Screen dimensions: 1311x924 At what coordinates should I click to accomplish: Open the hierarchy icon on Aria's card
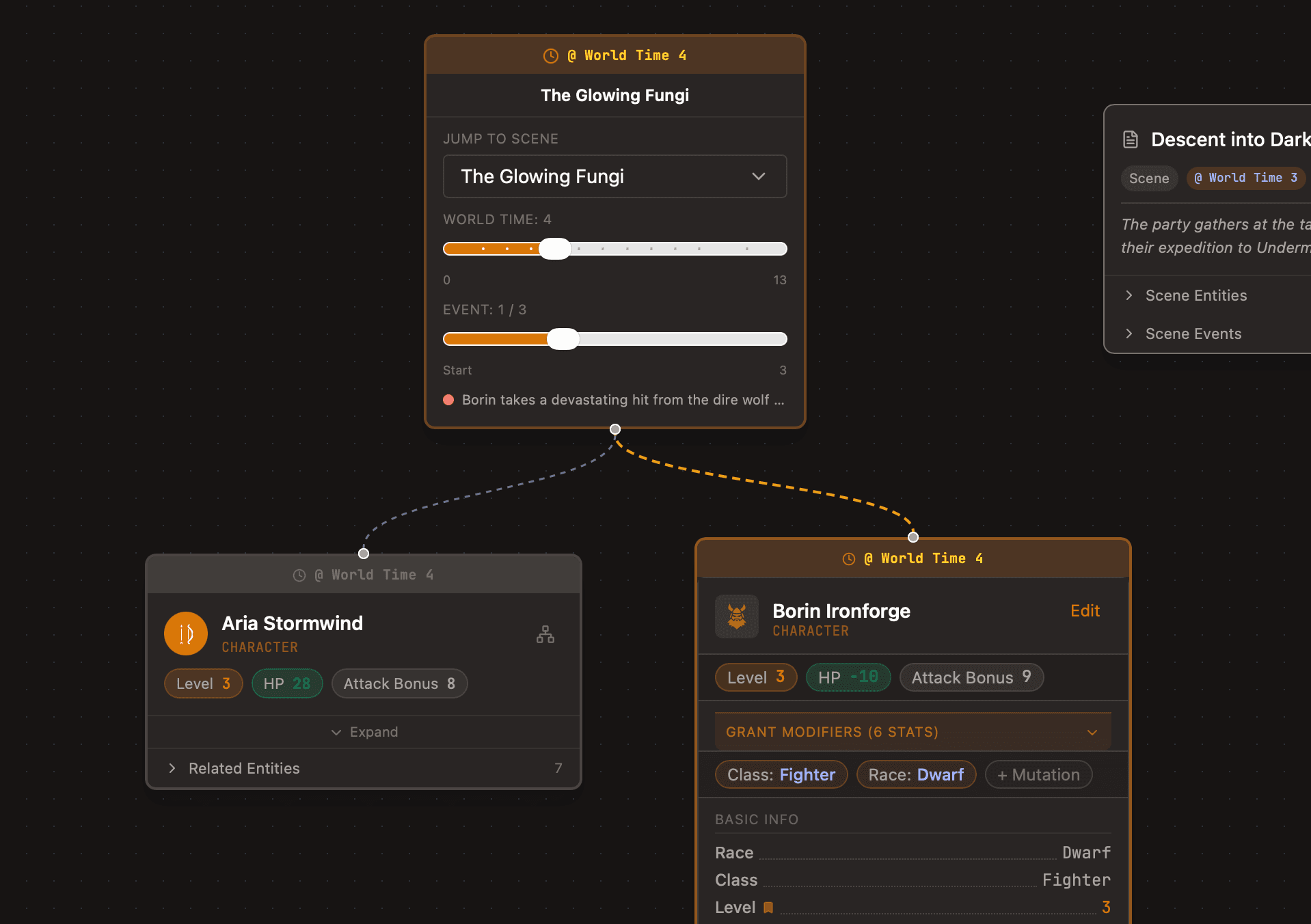[545, 634]
